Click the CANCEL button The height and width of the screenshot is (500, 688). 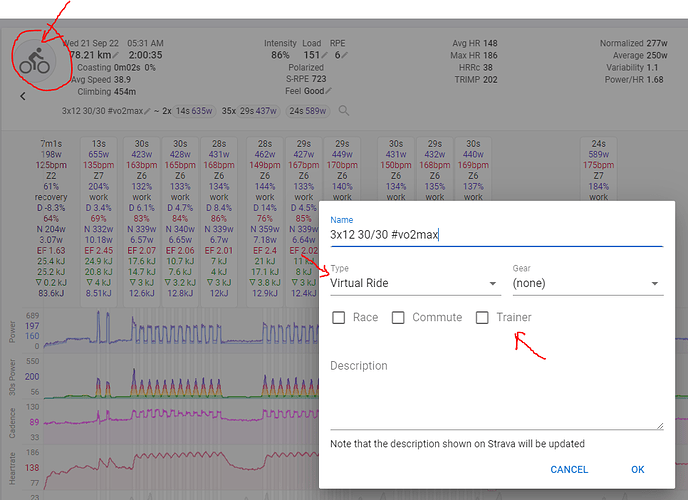pos(569,469)
